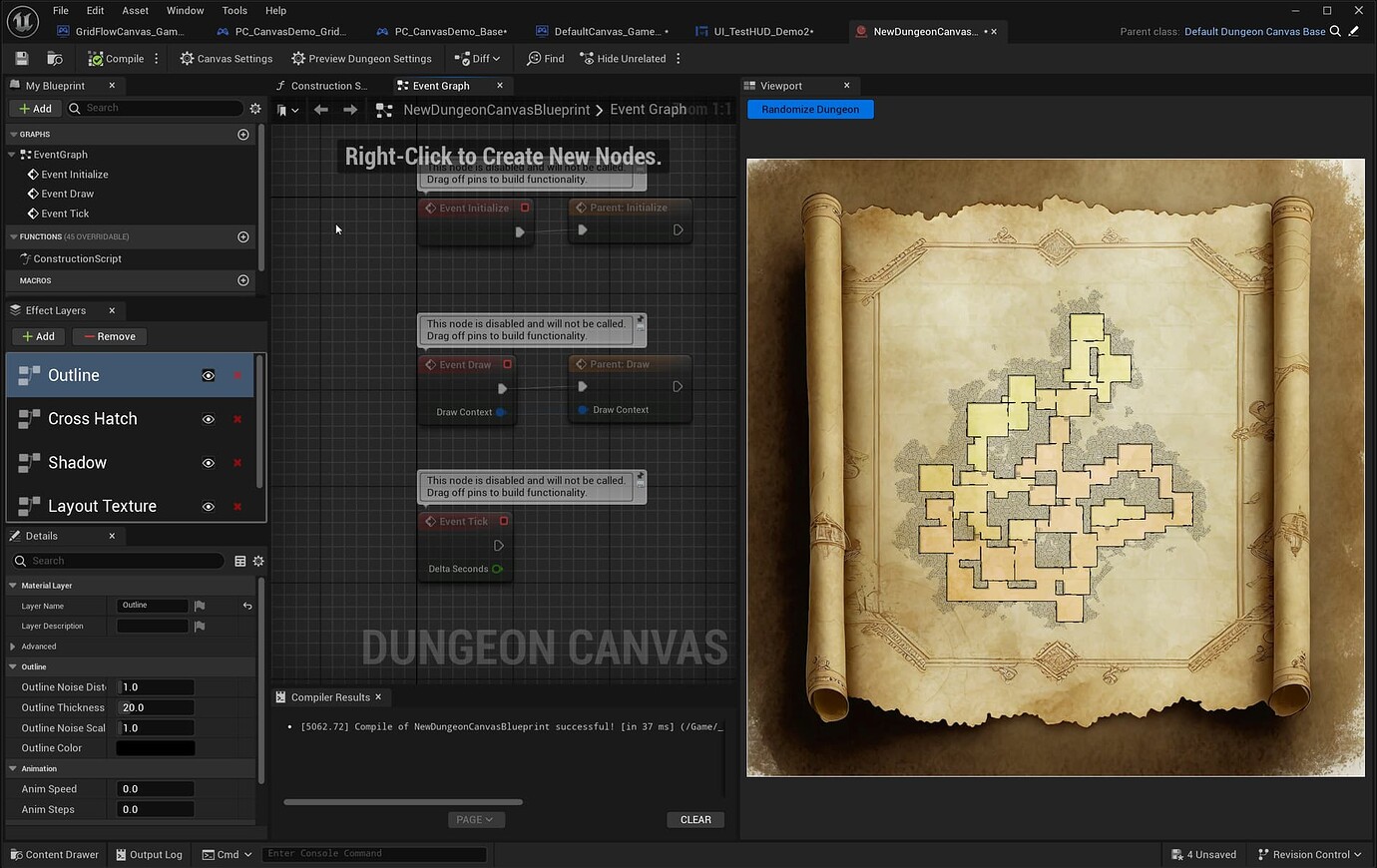
Task: Toggle visibility of the Cross Hatch layer
Action: [x=208, y=419]
